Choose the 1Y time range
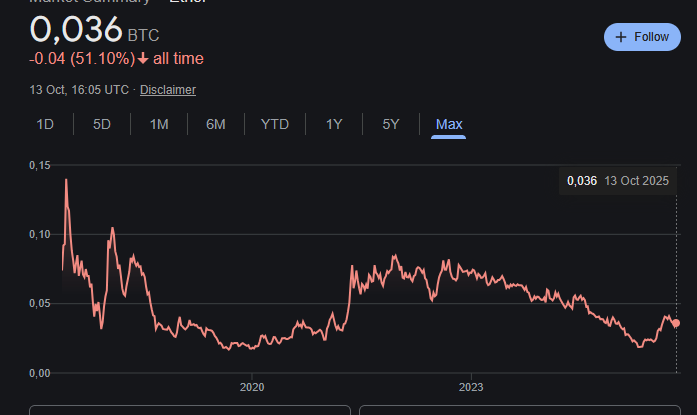The width and height of the screenshot is (697, 415). [x=334, y=125]
